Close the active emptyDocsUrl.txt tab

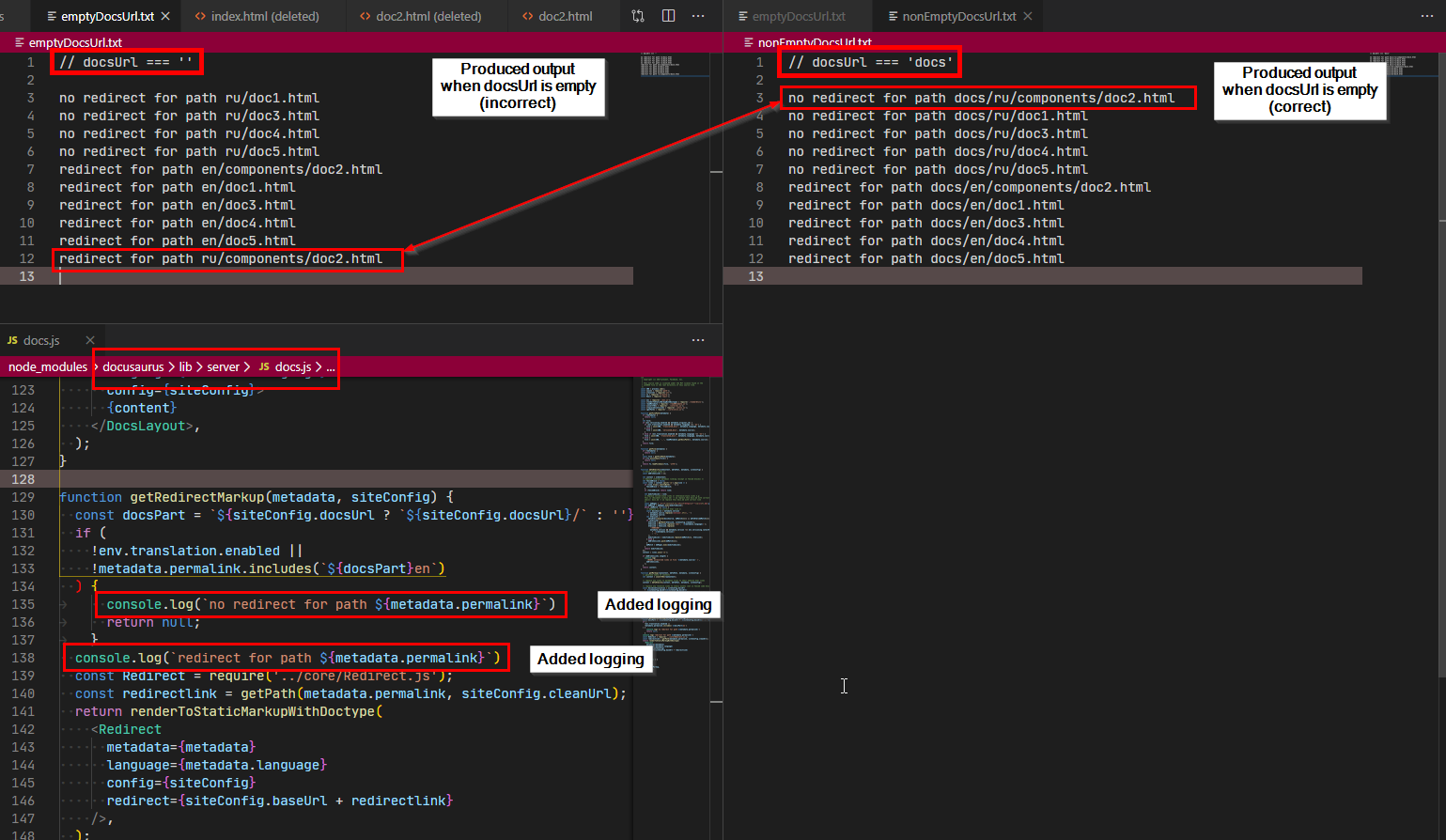(167, 16)
